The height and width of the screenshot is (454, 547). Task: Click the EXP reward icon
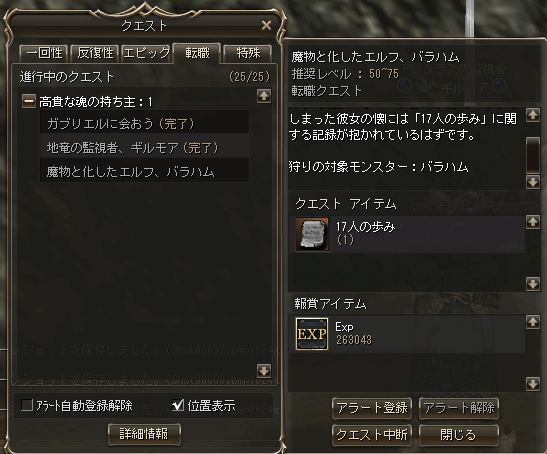(x=312, y=334)
